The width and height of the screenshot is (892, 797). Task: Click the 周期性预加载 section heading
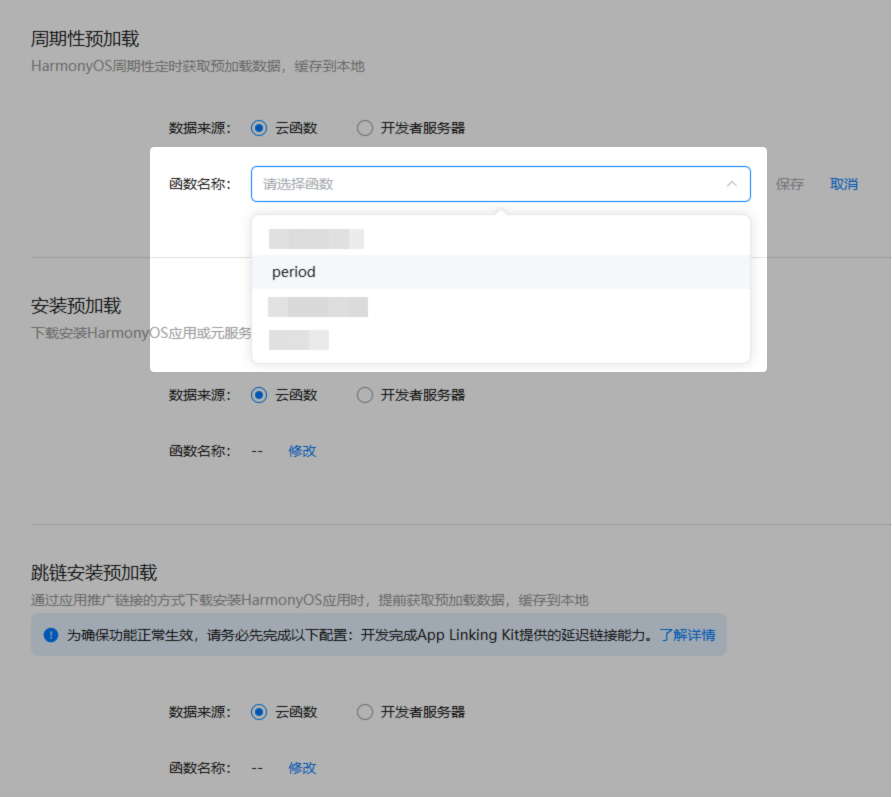click(84, 39)
